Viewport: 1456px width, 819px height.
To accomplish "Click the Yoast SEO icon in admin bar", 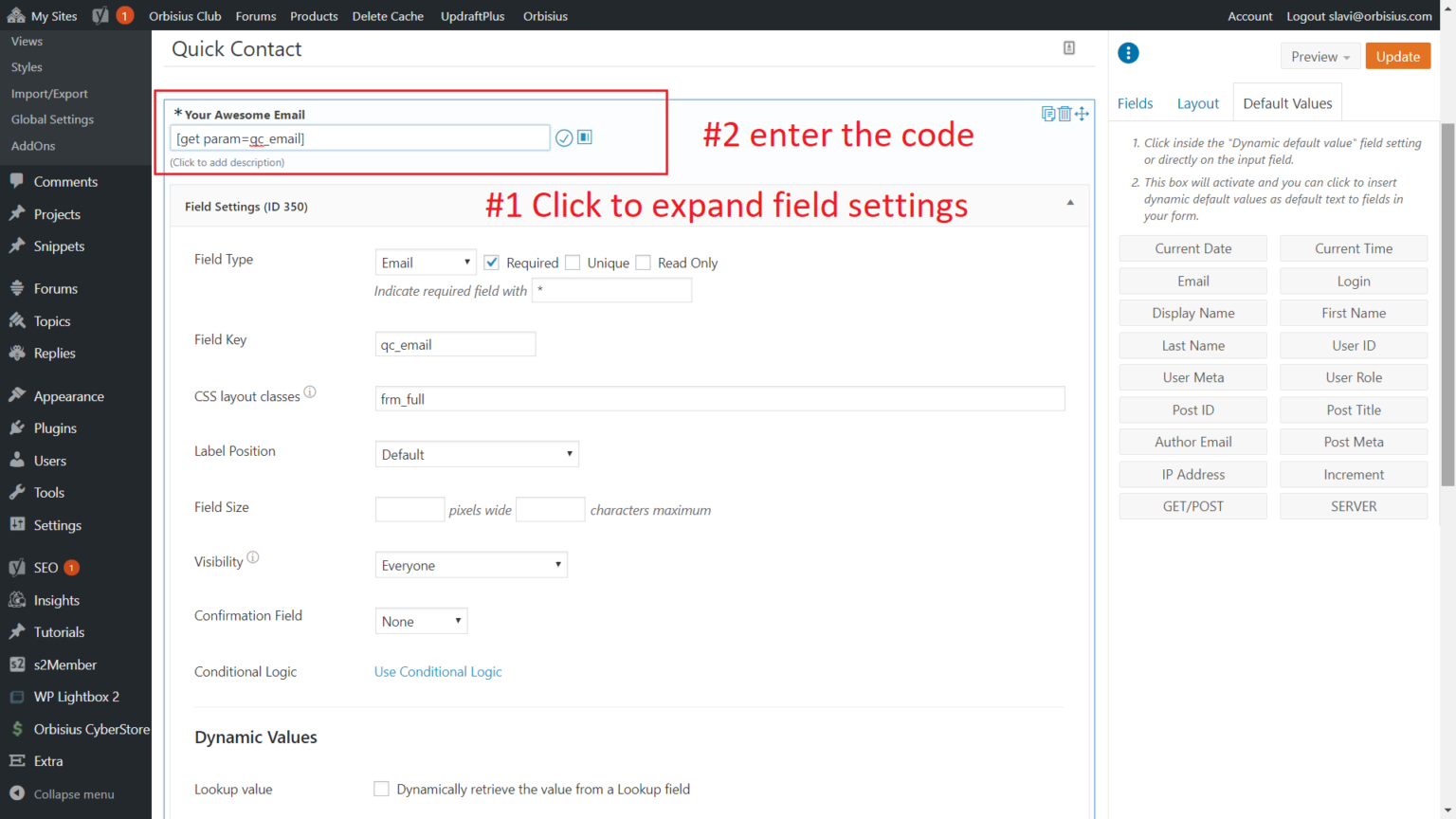I will pos(100,16).
